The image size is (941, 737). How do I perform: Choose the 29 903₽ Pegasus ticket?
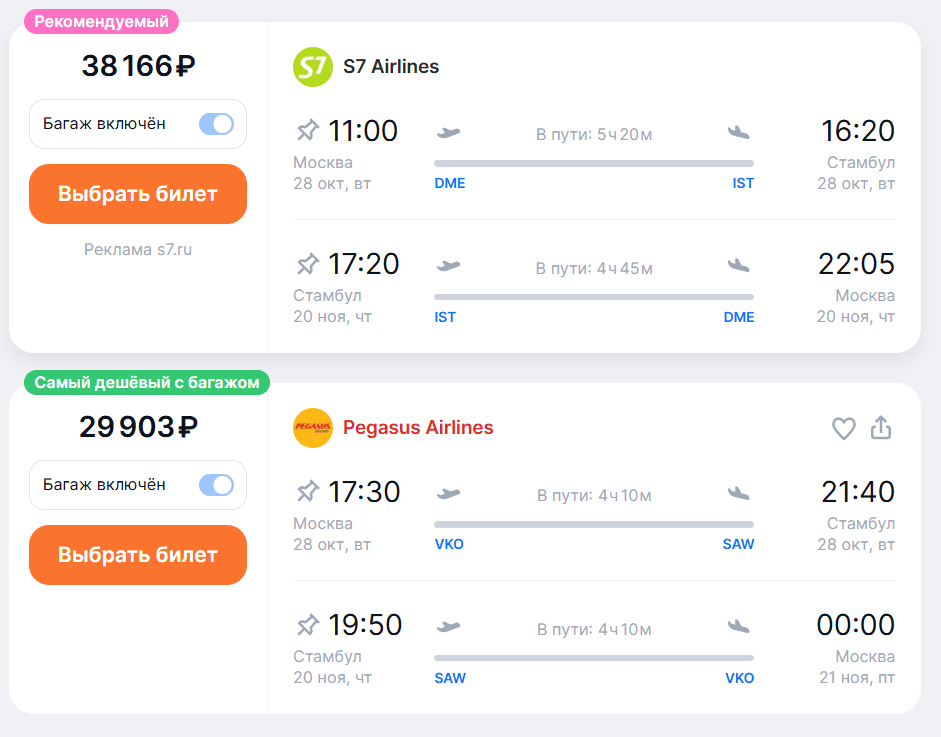coord(138,555)
